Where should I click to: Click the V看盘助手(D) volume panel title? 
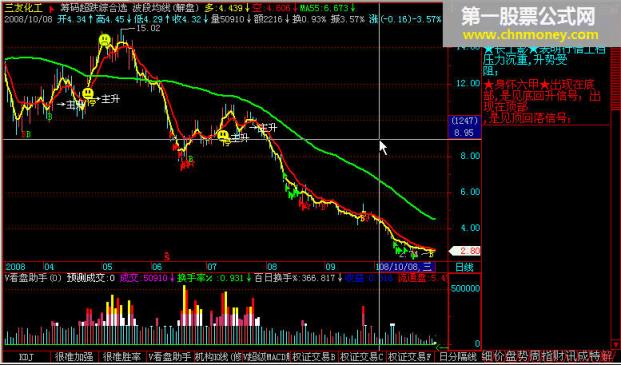tap(33, 278)
